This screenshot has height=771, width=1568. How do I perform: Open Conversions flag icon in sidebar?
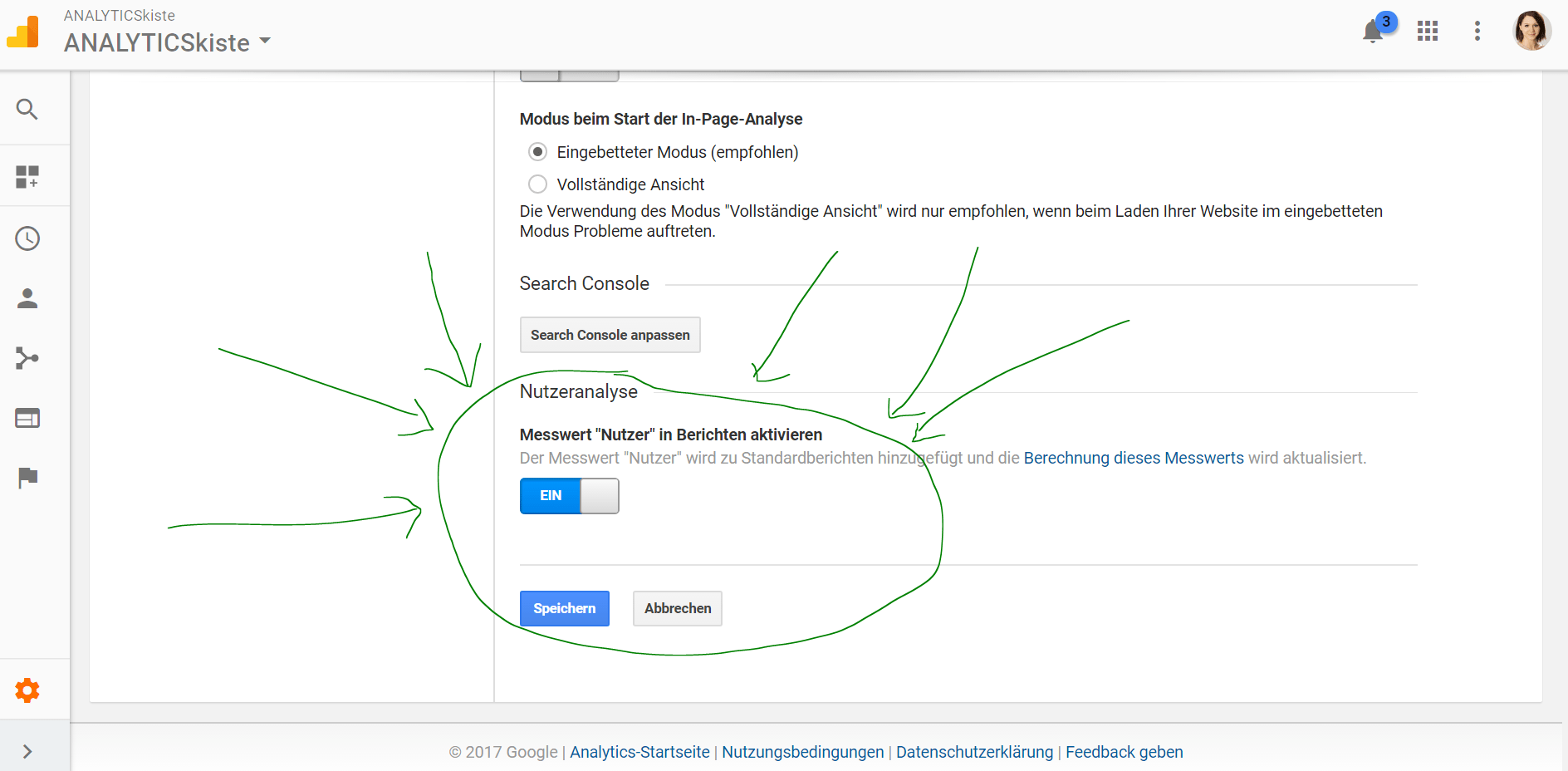[27, 478]
